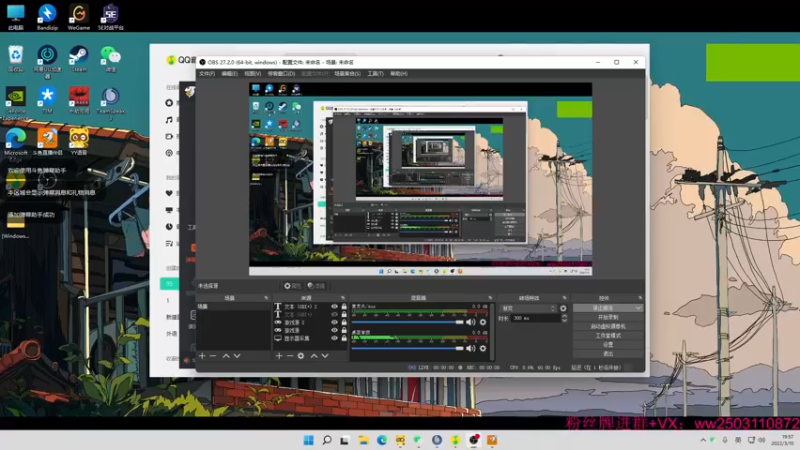Image resolution: width=800 pixels, height=450 pixels.
Task: Move scene down in the scenes list
Action: tap(237, 356)
